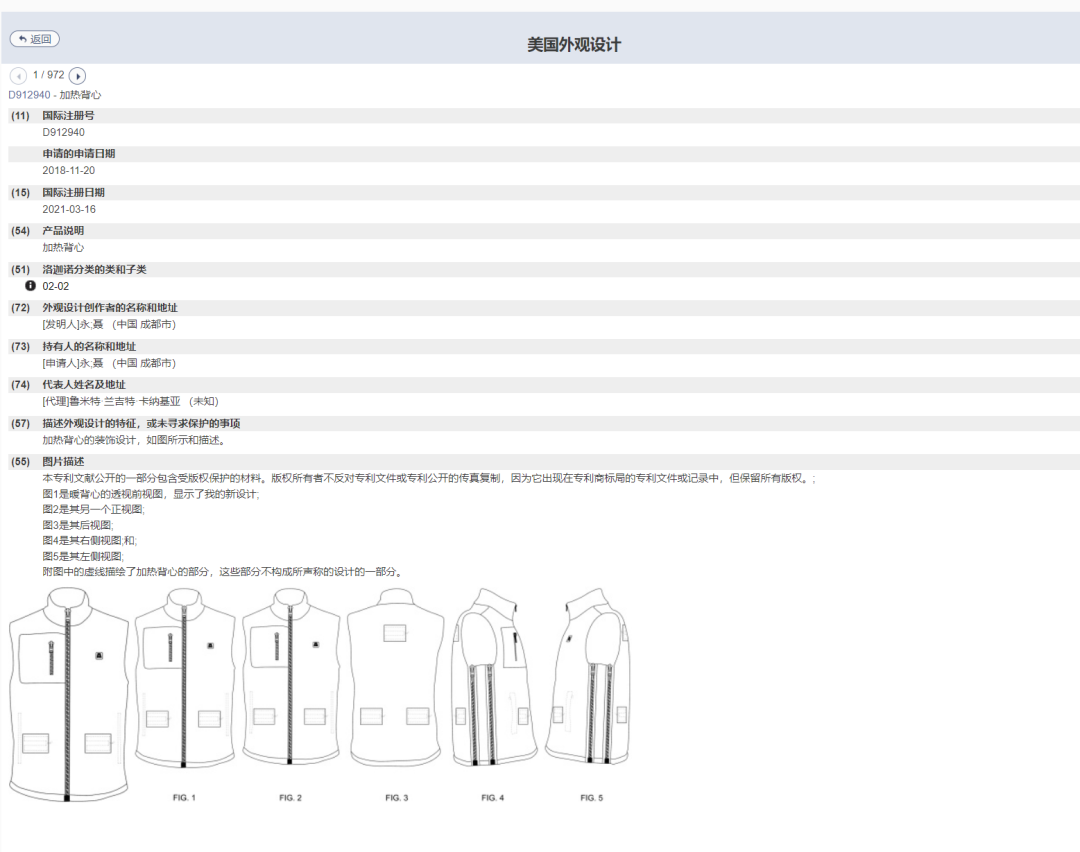Select the (72) field code
Image resolution: width=1080 pixels, height=852 pixels.
coord(20,308)
